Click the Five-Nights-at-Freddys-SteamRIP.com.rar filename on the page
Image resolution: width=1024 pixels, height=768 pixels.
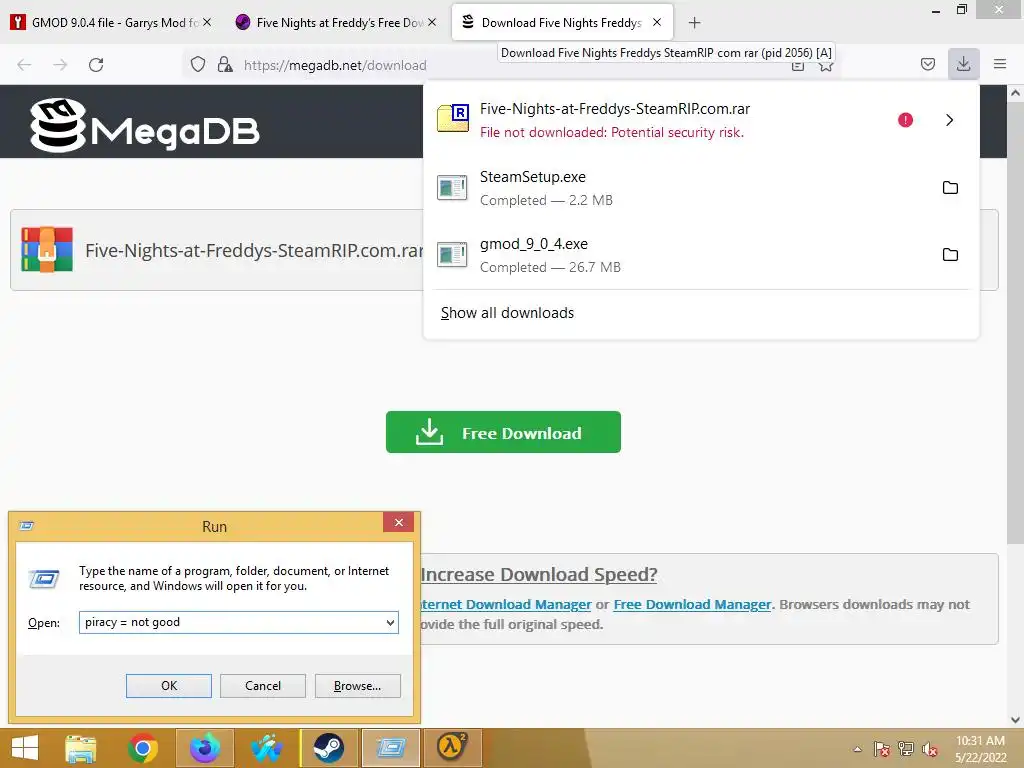coord(255,251)
